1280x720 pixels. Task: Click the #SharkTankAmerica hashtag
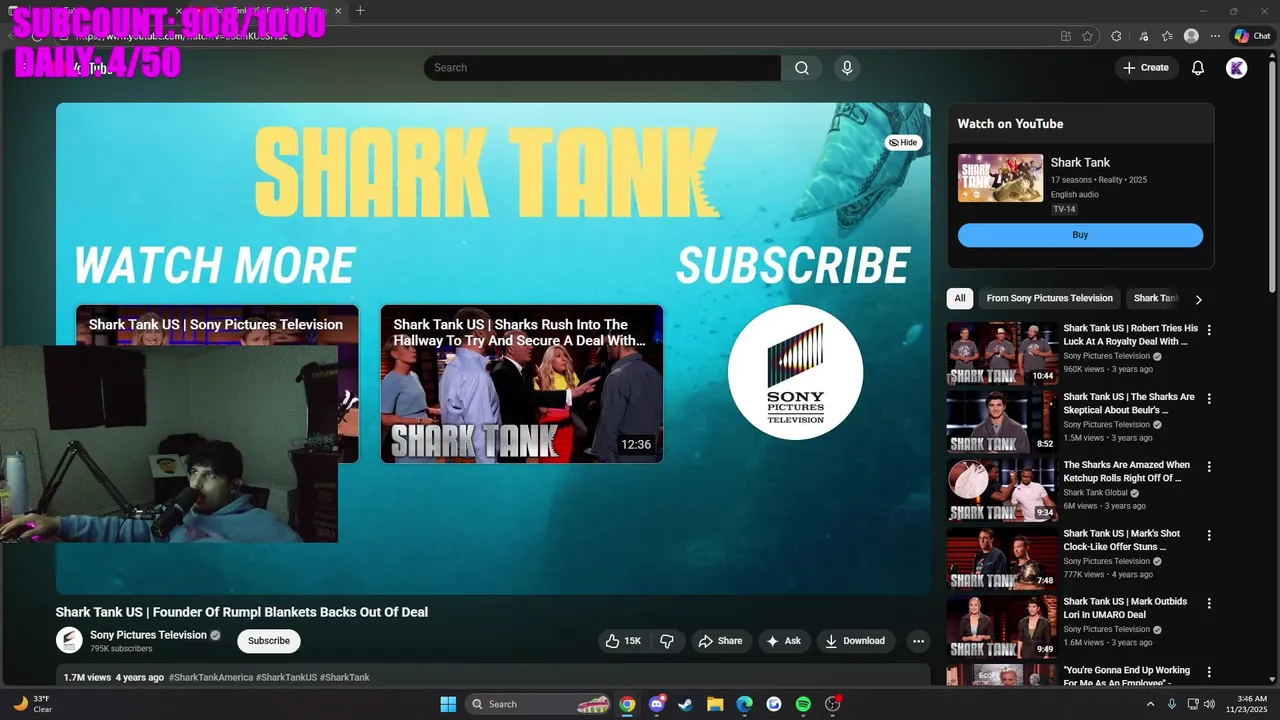(x=211, y=678)
